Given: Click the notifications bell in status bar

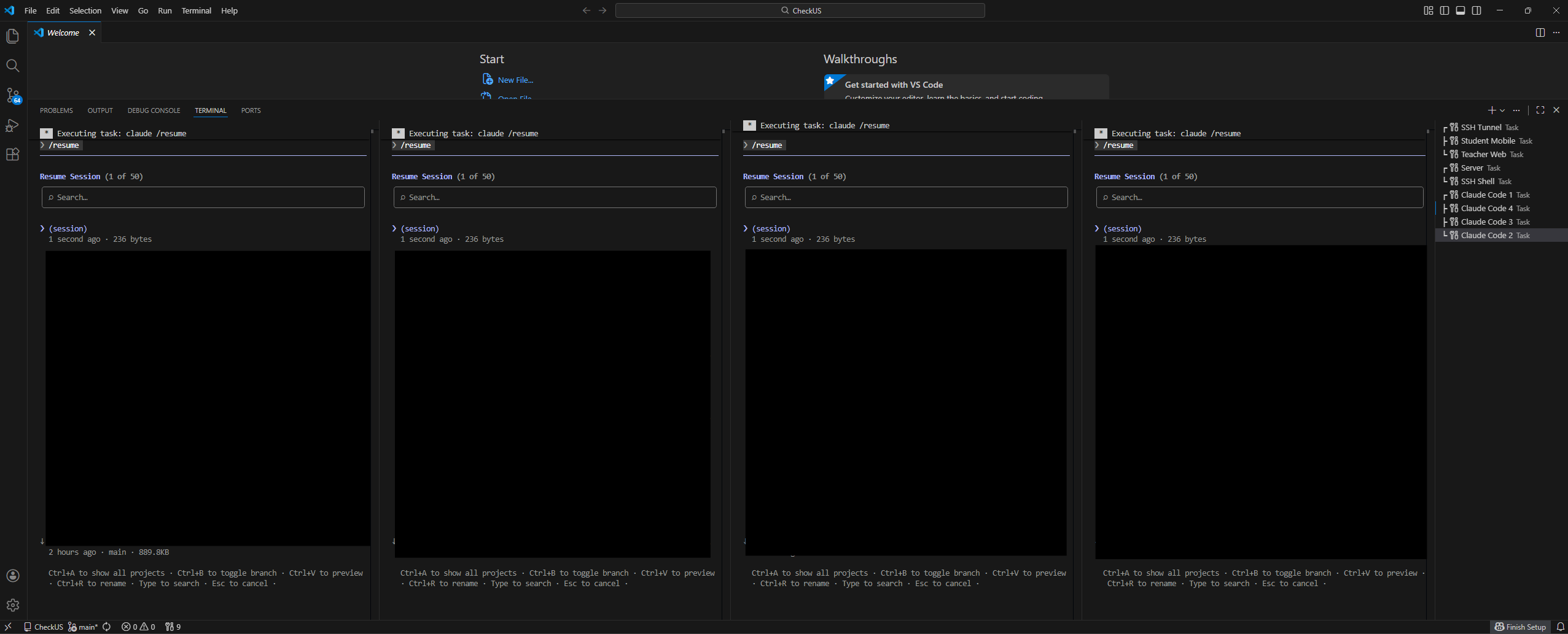Looking at the screenshot, I should (x=1560, y=627).
